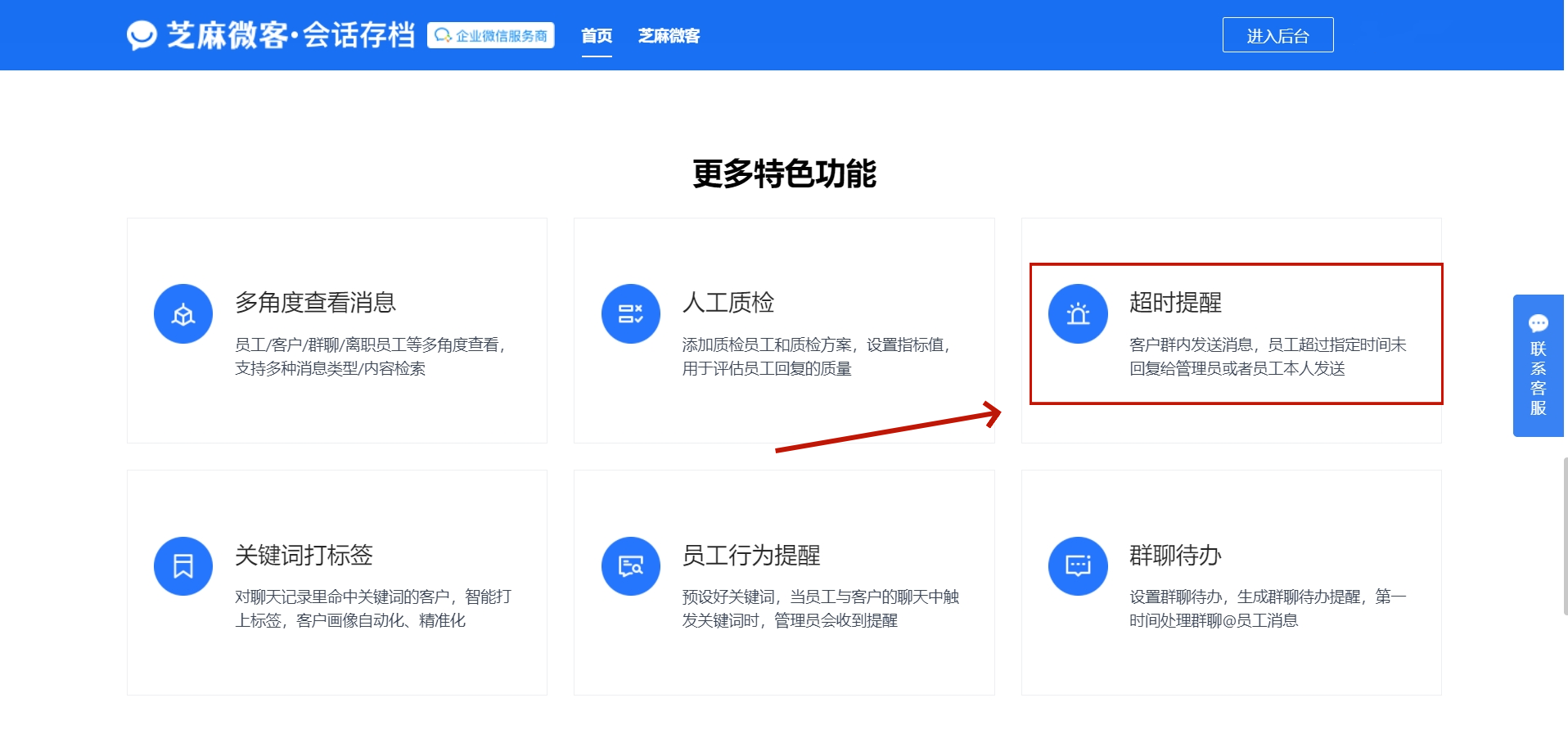The image size is (1568, 734).
Task: Select the 多角度查看消息 title
Action: pos(315,302)
